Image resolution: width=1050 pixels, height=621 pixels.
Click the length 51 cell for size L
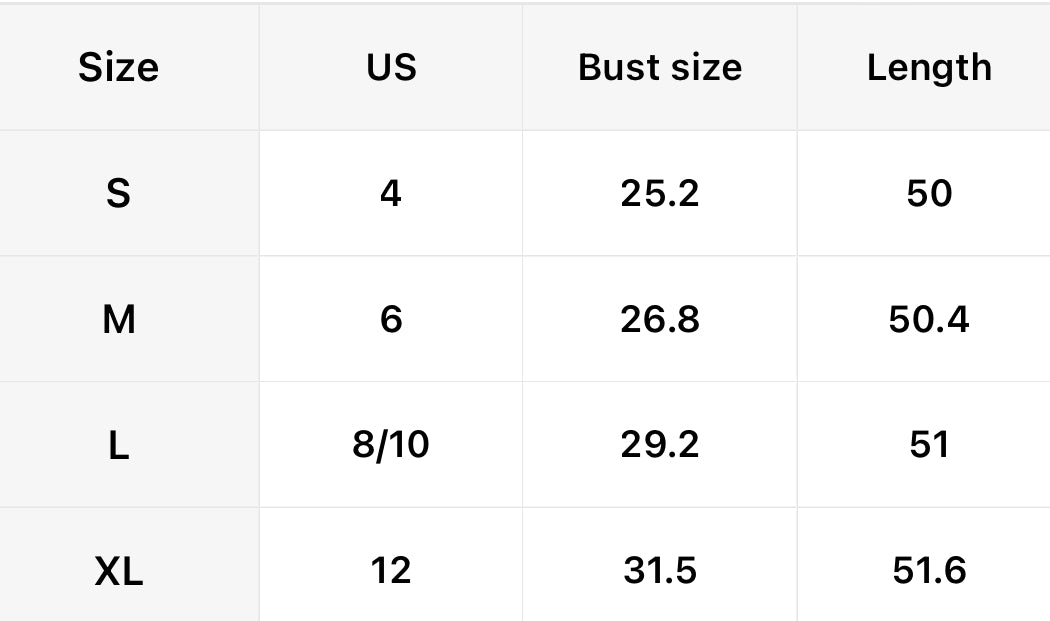929,445
